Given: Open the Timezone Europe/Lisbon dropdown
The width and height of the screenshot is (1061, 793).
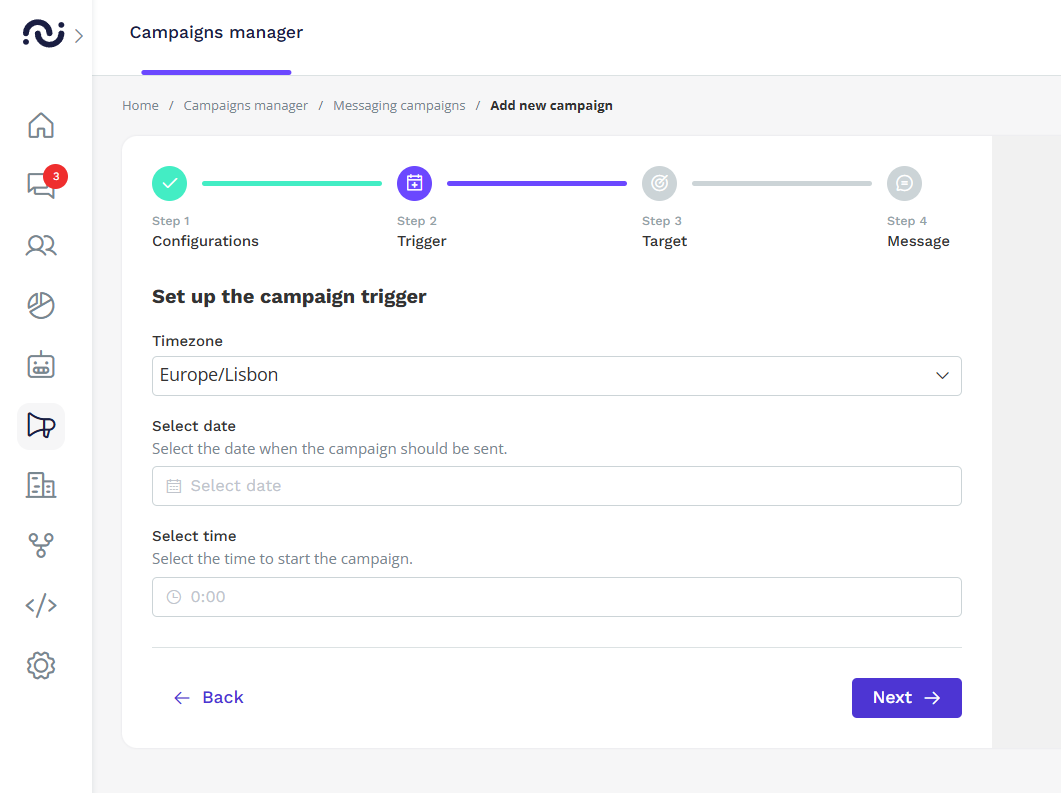Looking at the screenshot, I should 556,376.
